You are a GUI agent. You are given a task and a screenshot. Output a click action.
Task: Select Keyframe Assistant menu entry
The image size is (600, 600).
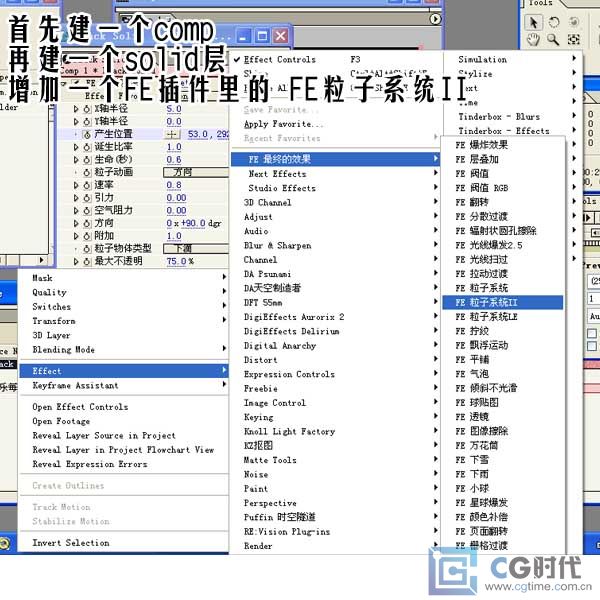124,385
